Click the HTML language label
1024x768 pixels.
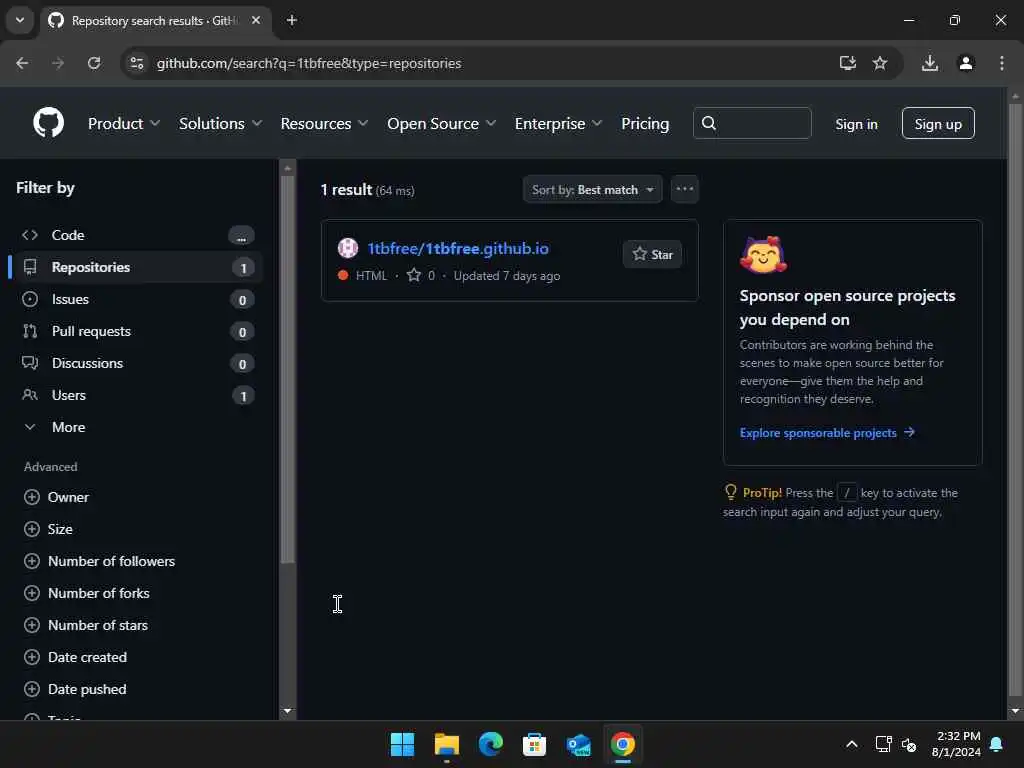click(372, 276)
